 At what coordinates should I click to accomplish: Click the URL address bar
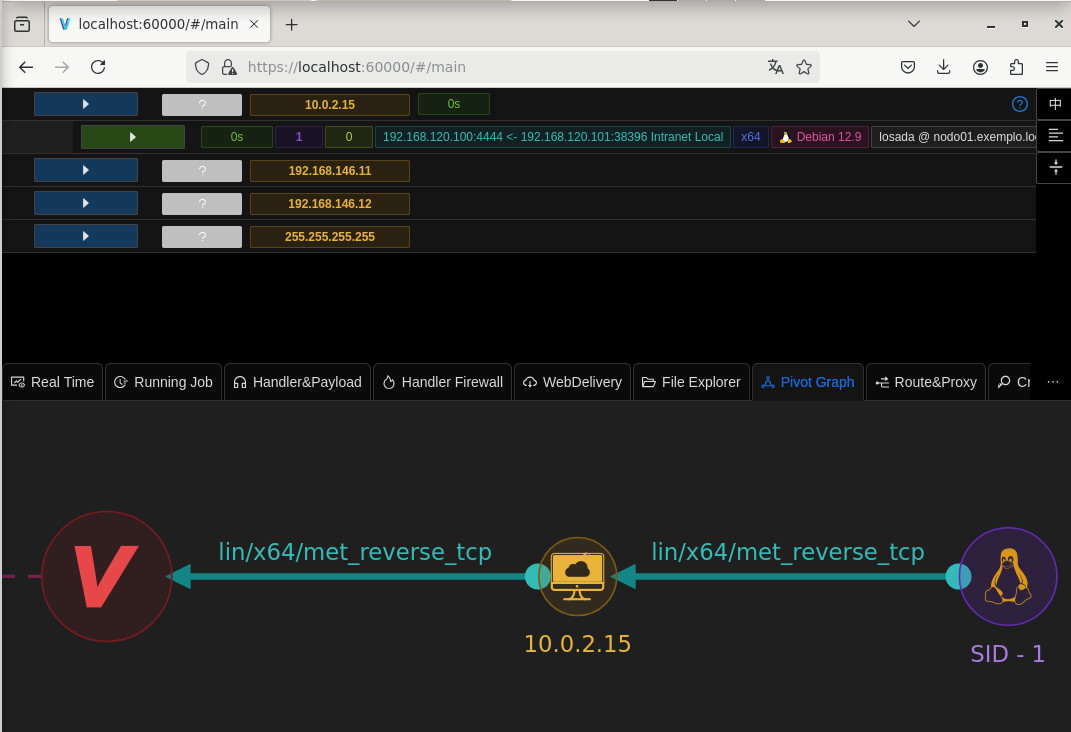502,67
